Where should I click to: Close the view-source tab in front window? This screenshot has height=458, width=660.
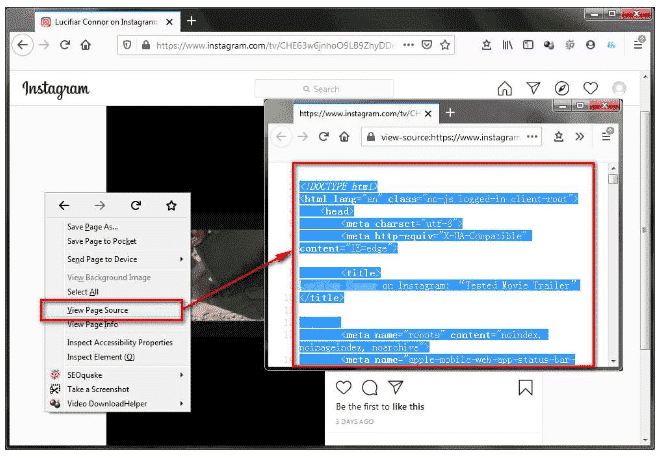pos(428,114)
